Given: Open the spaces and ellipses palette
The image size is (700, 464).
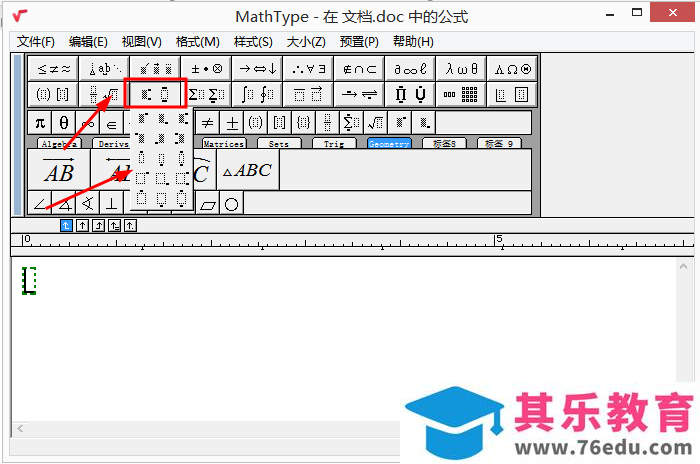Looking at the screenshot, I should [104, 68].
